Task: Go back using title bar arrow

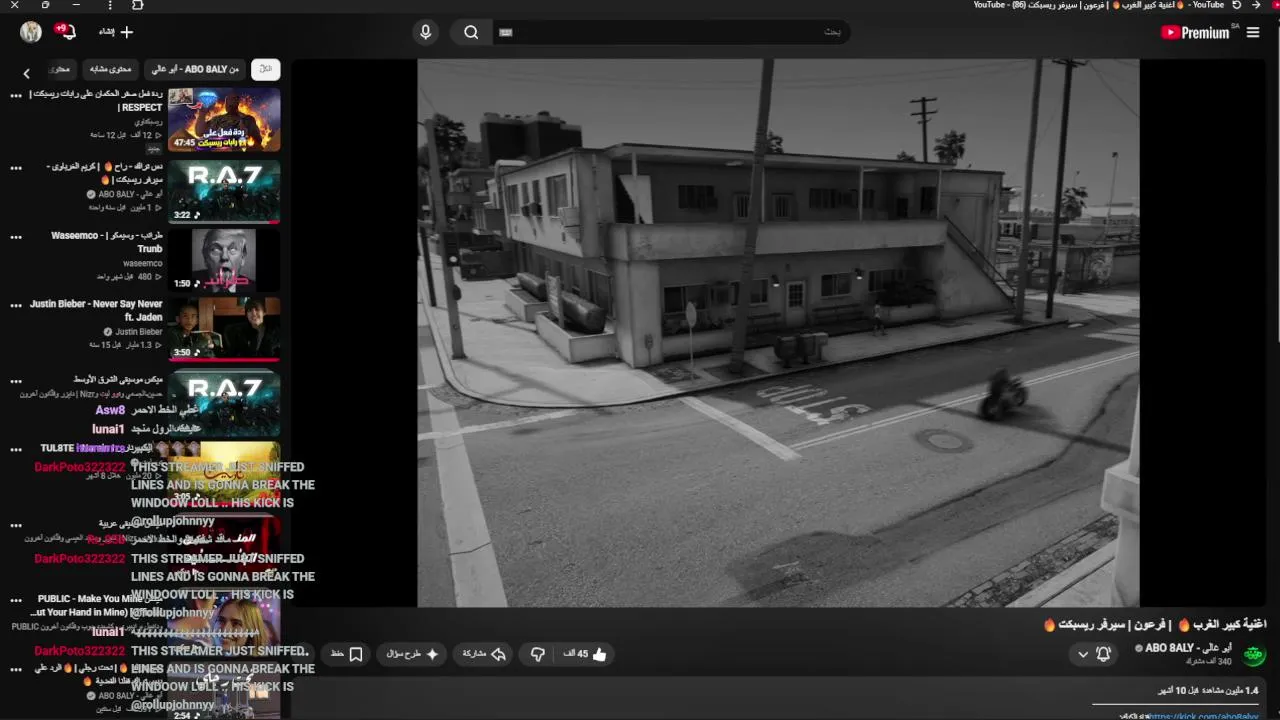Action: [x=1256, y=5]
